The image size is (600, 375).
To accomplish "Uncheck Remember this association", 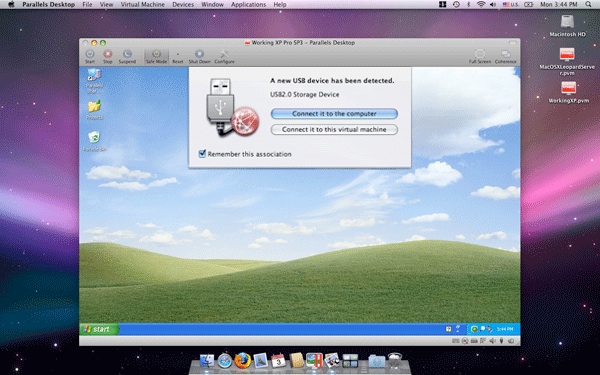I will [202, 153].
